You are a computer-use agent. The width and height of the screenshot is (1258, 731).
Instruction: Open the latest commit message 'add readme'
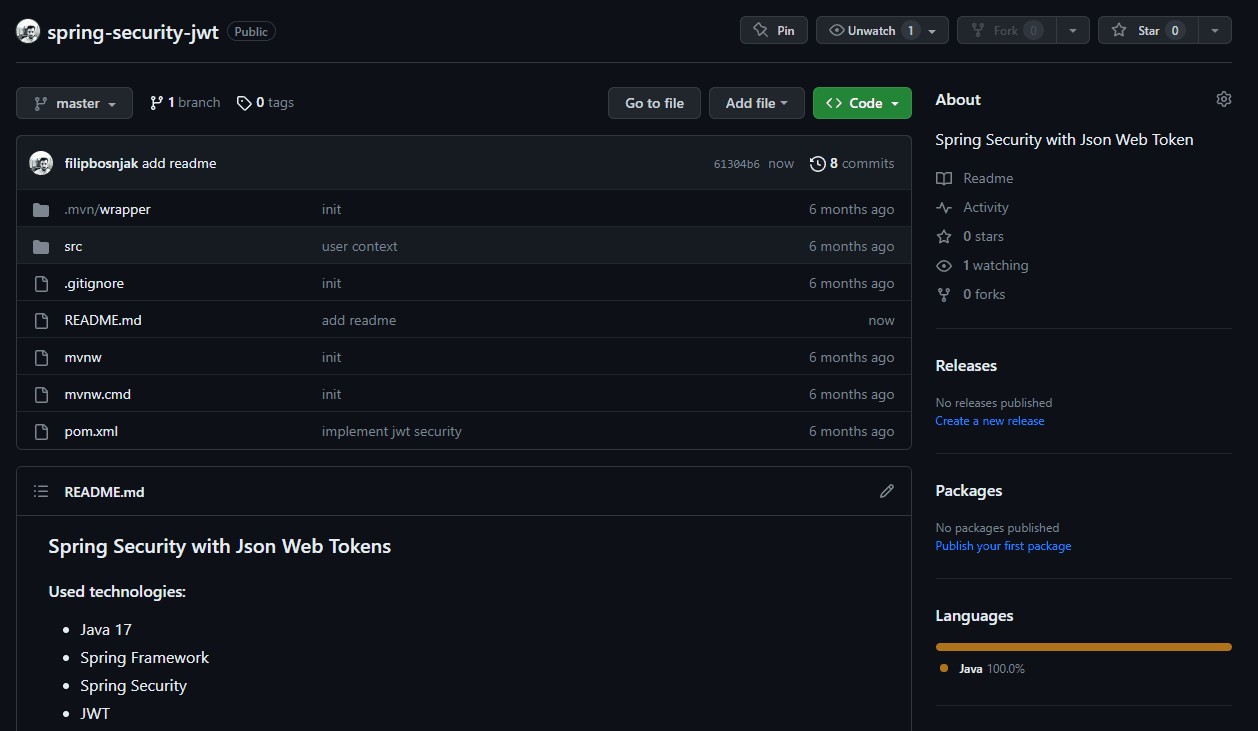(x=179, y=163)
